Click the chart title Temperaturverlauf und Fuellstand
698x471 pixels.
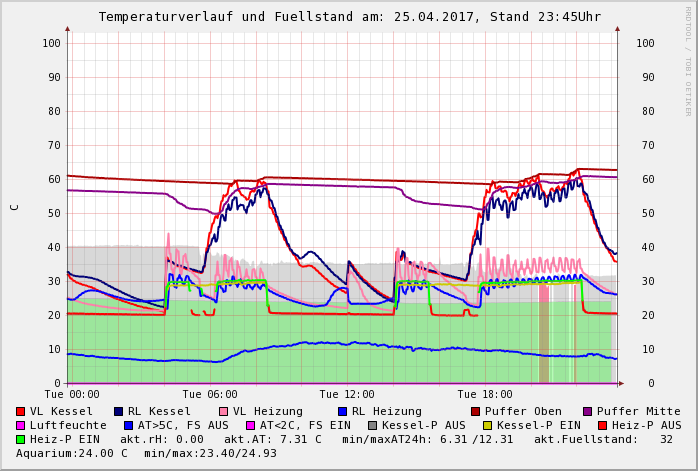click(x=349, y=17)
